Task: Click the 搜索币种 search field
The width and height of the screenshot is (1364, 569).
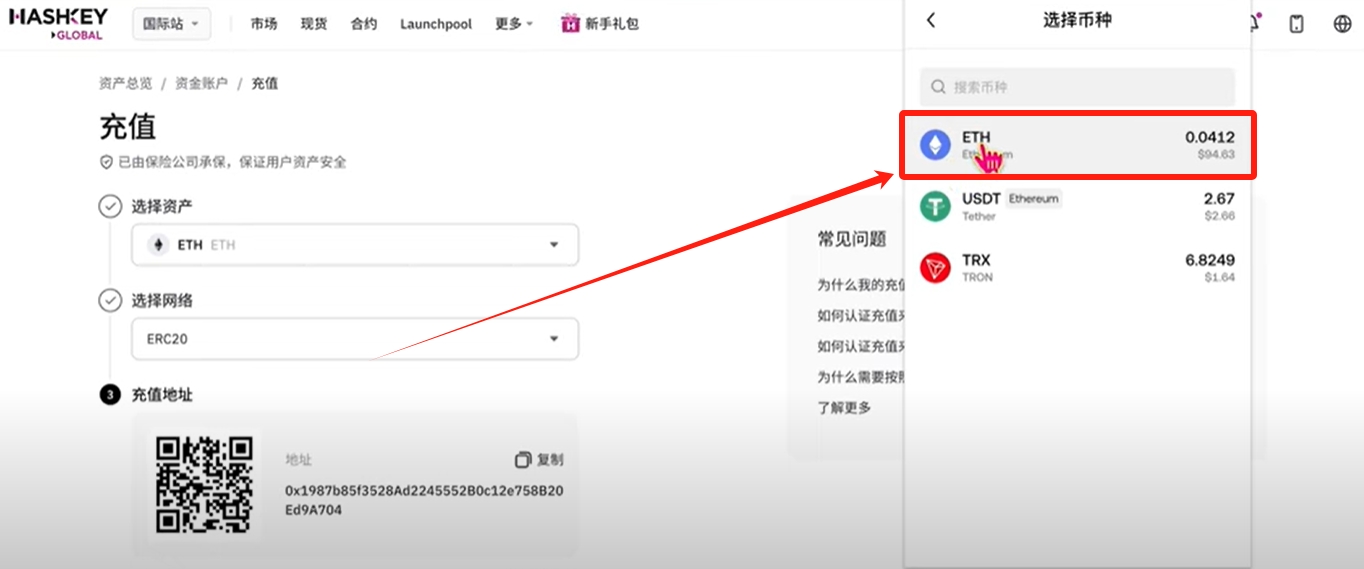Action: (x=1077, y=87)
